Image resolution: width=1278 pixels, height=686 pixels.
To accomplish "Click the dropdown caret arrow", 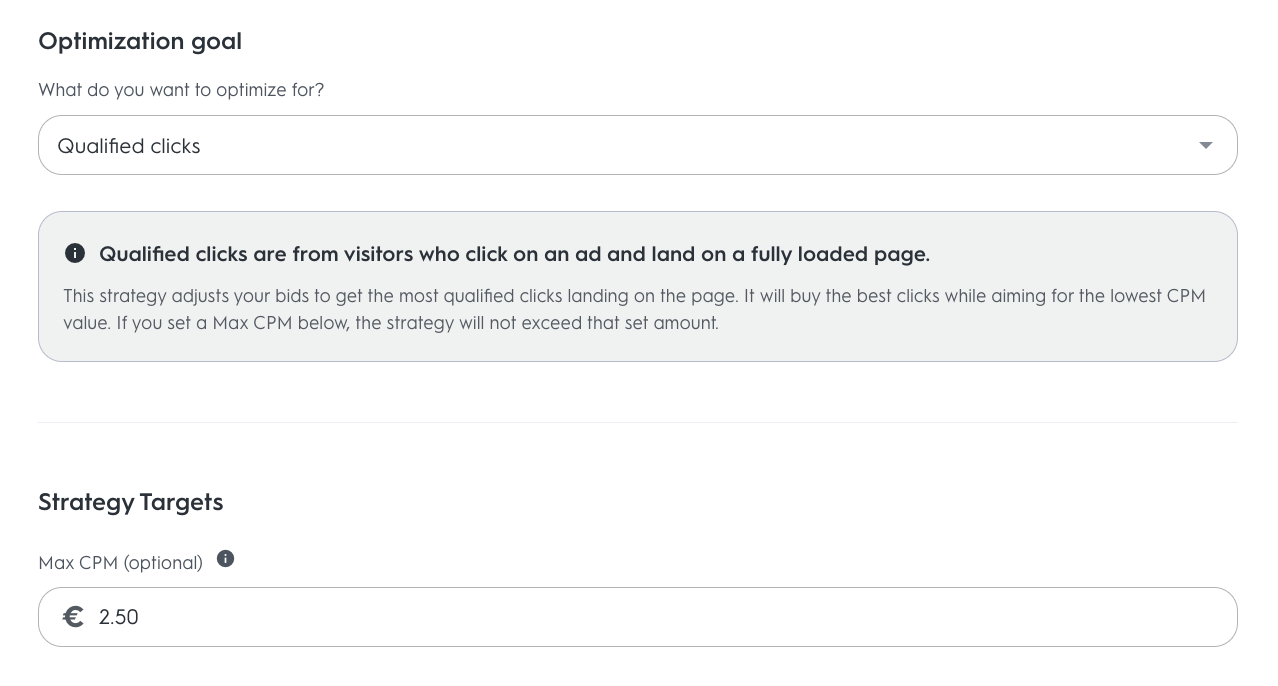I will (x=1205, y=146).
